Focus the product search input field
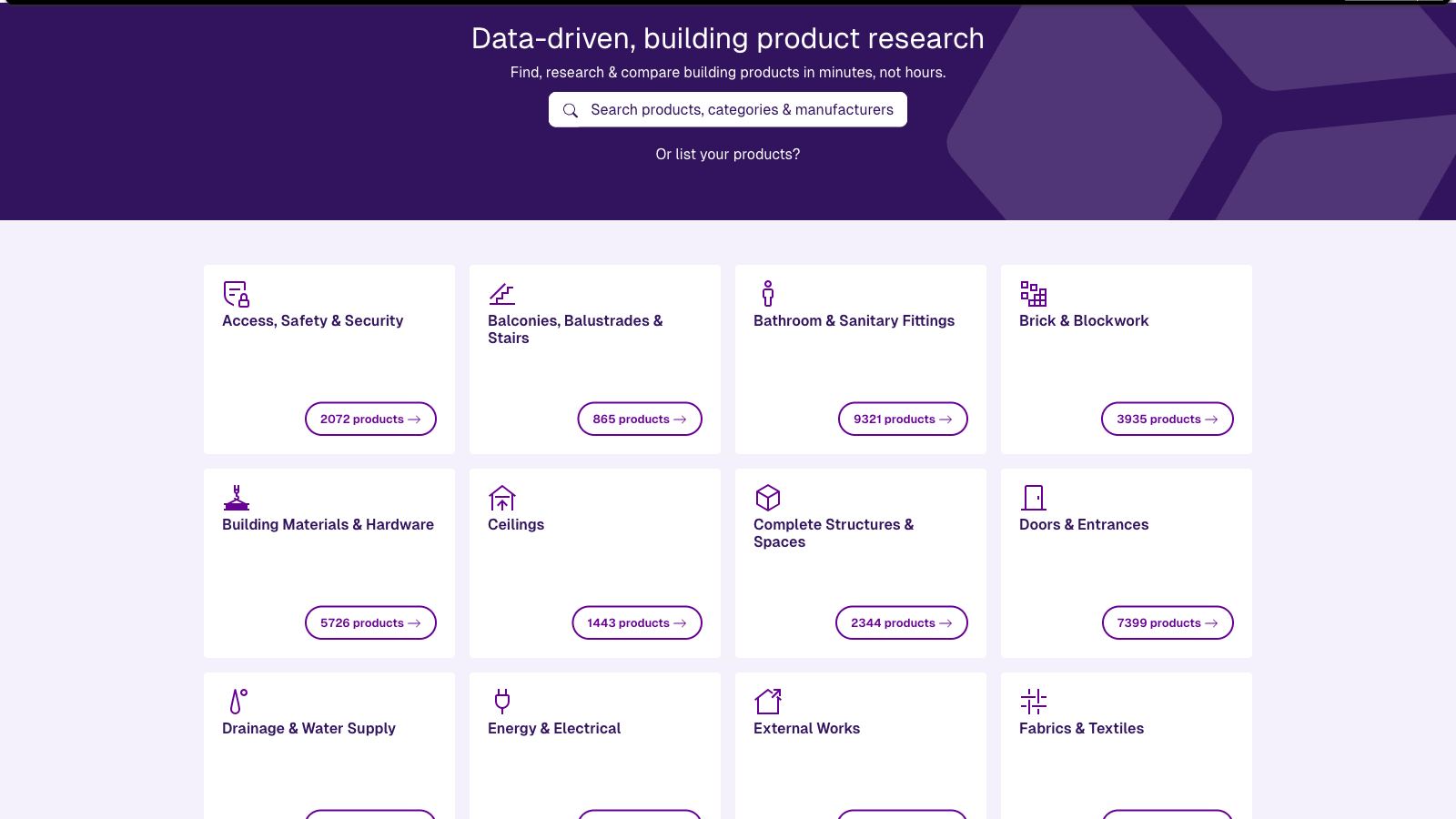 [728, 109]
